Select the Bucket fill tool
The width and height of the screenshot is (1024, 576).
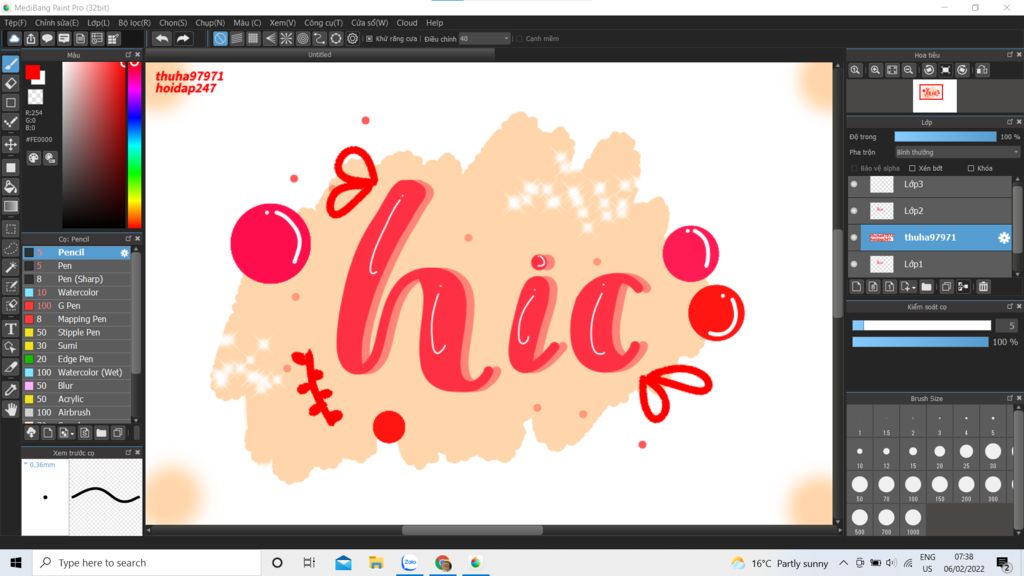[x=10, y=187]
